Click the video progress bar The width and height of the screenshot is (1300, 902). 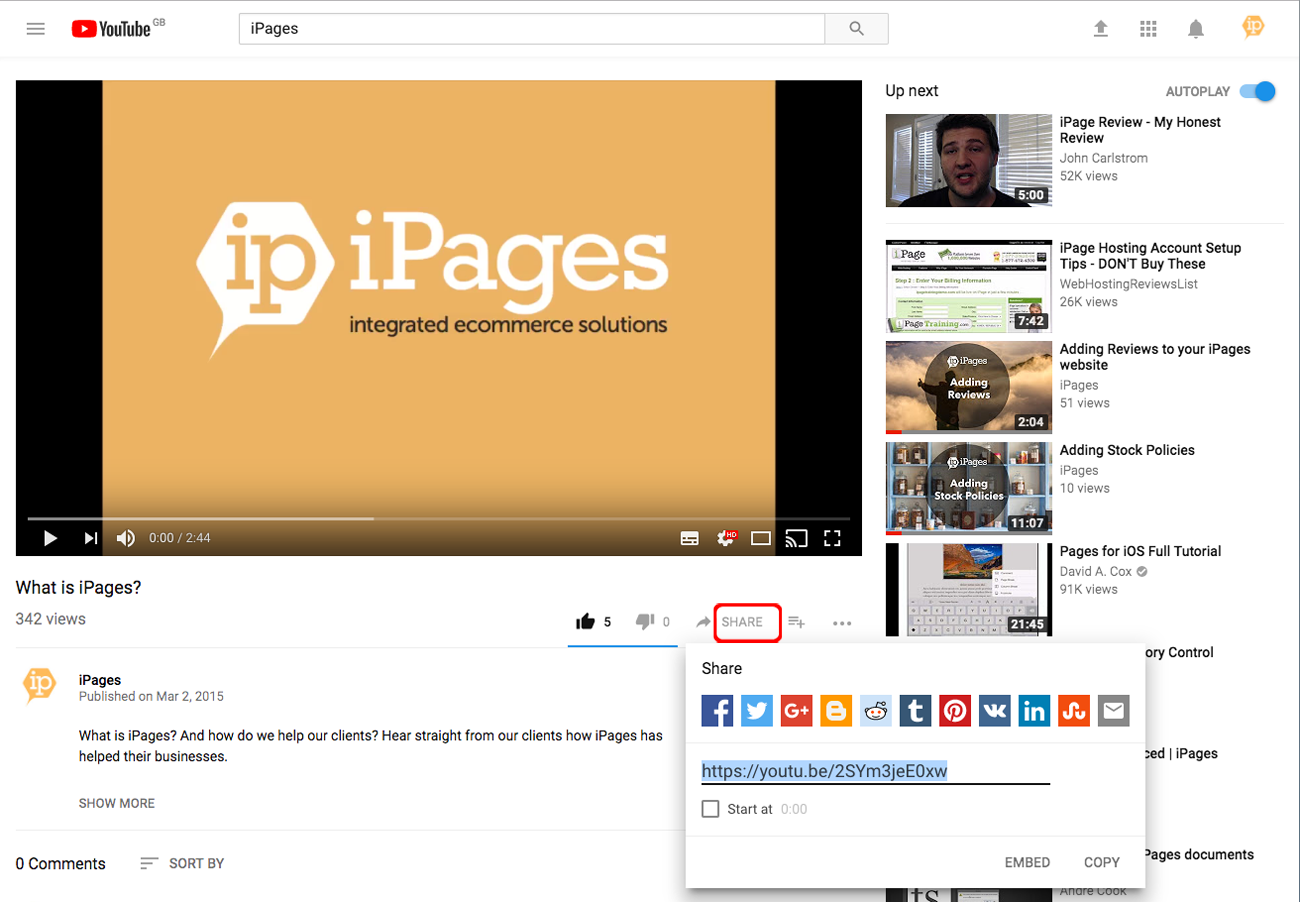439,518
